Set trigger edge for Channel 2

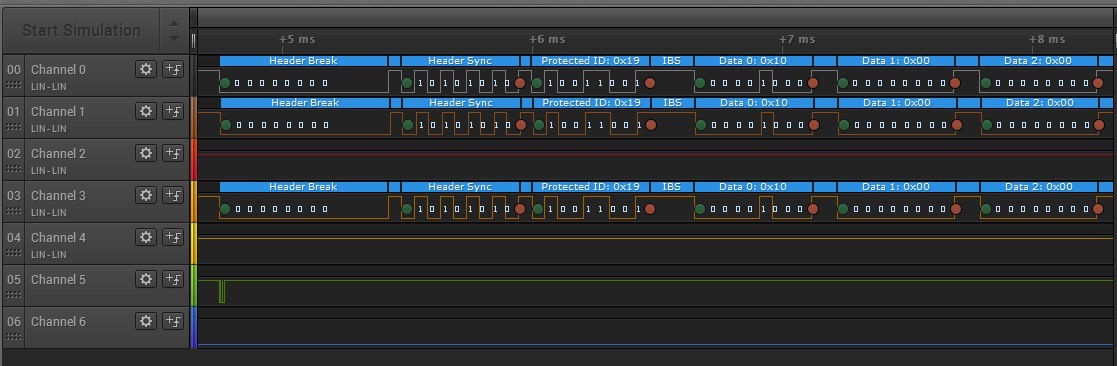[173, 153]
